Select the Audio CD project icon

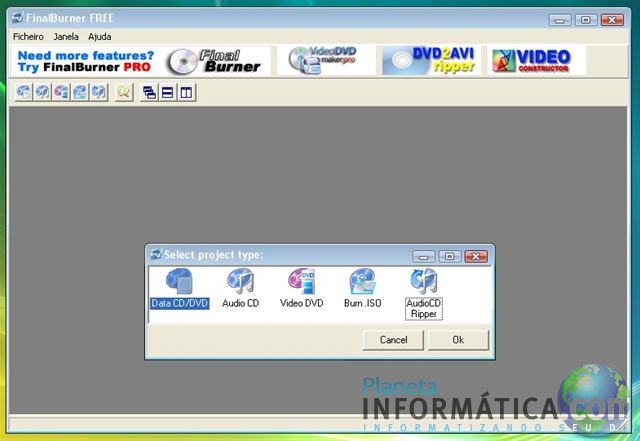240,281
